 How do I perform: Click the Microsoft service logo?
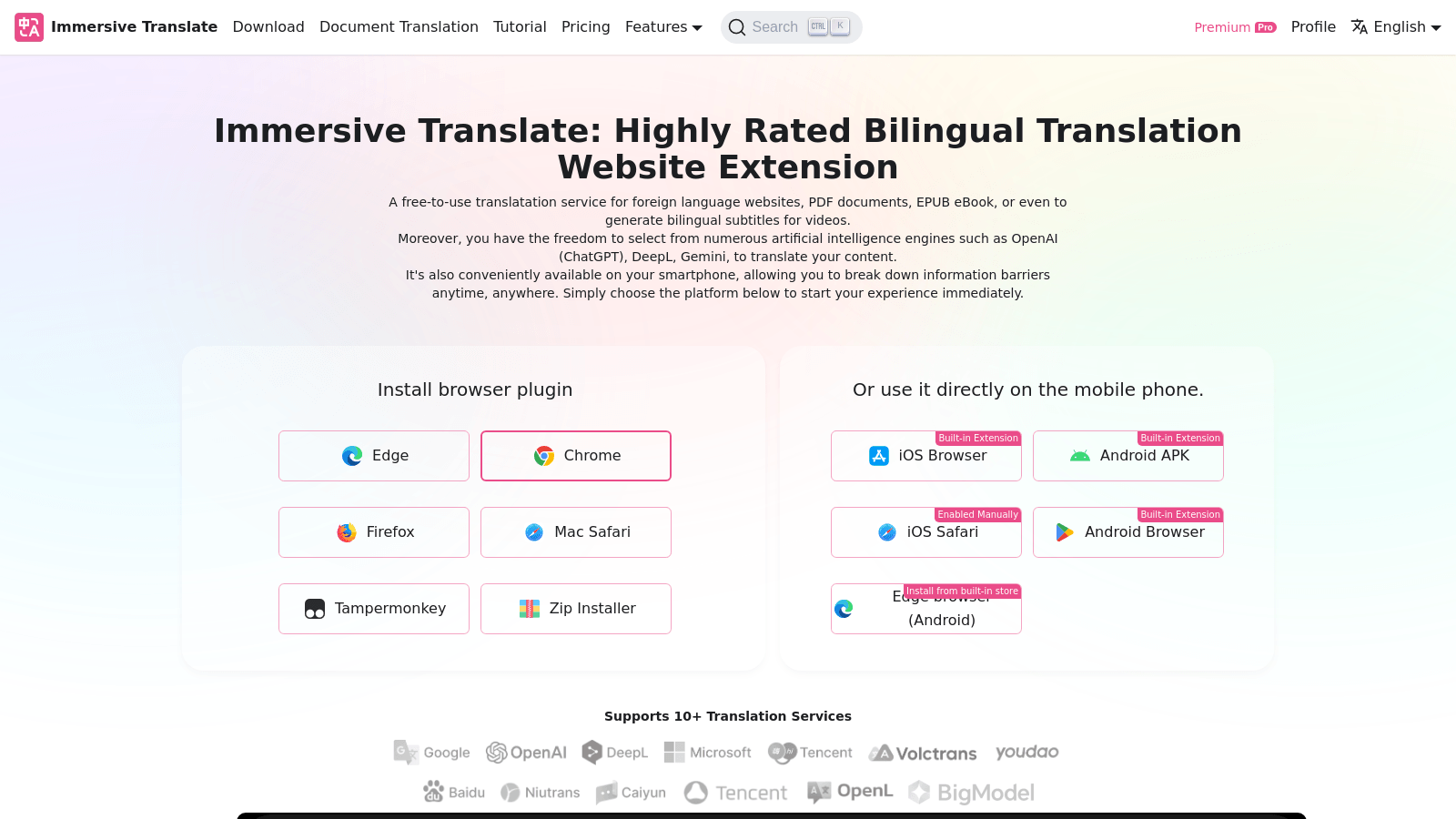pyautogui.click(x=708, y=753)
